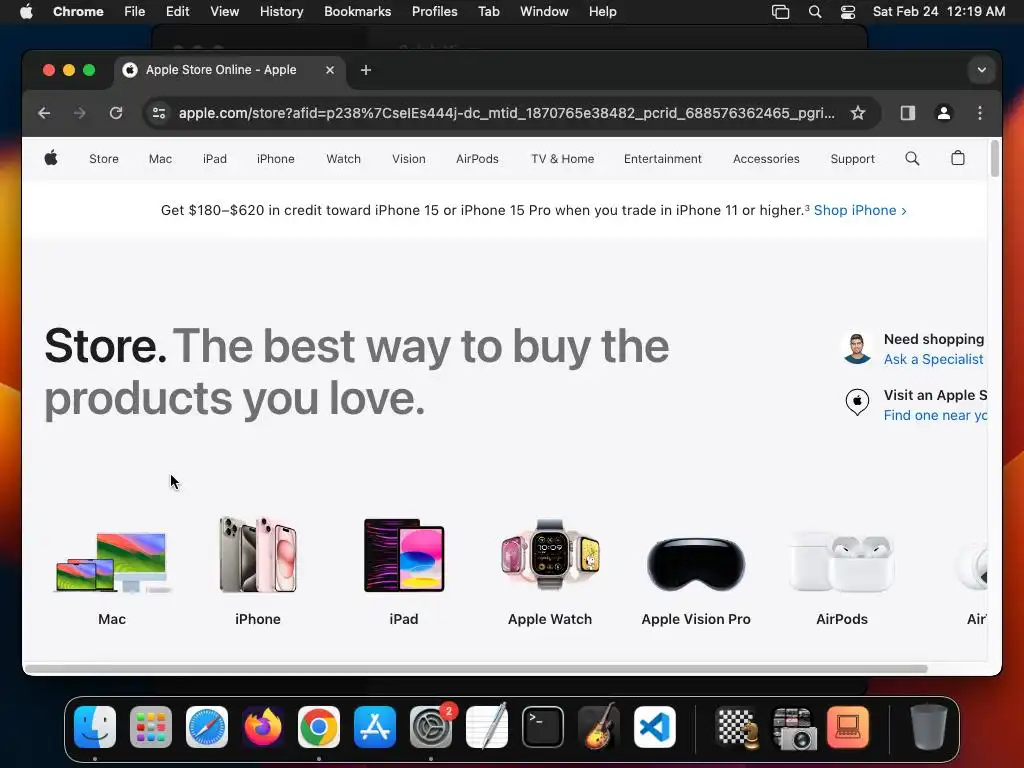The width and height of the screenshot is (1024, 768).
Task: Click the browser forward arrow
Action: pyautogui.click(x=80, y=113)
